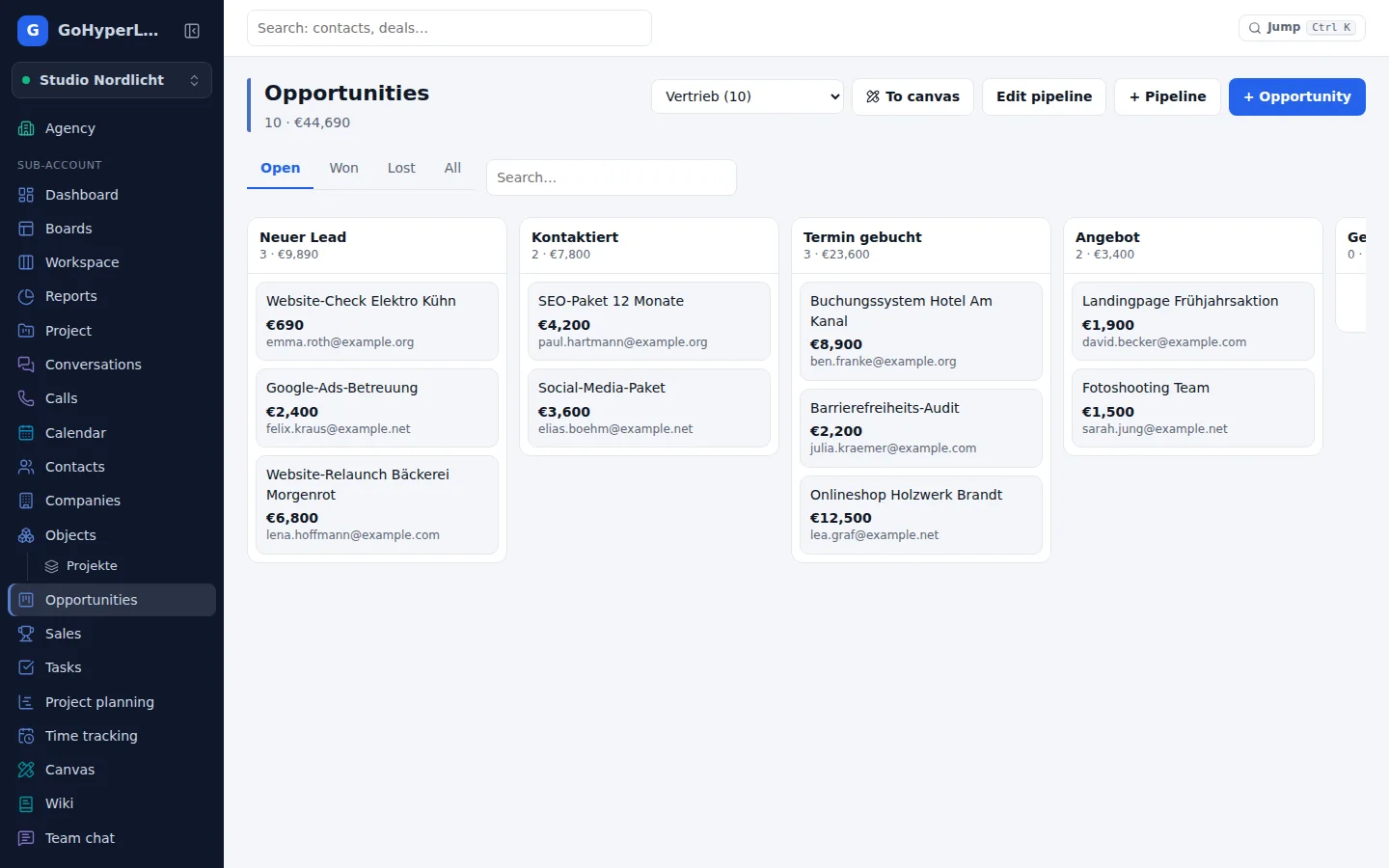Open the Website-Check Elektro Kühn card
The height and width of the screenshot is (868, 1389).
[x=377, y=321]
